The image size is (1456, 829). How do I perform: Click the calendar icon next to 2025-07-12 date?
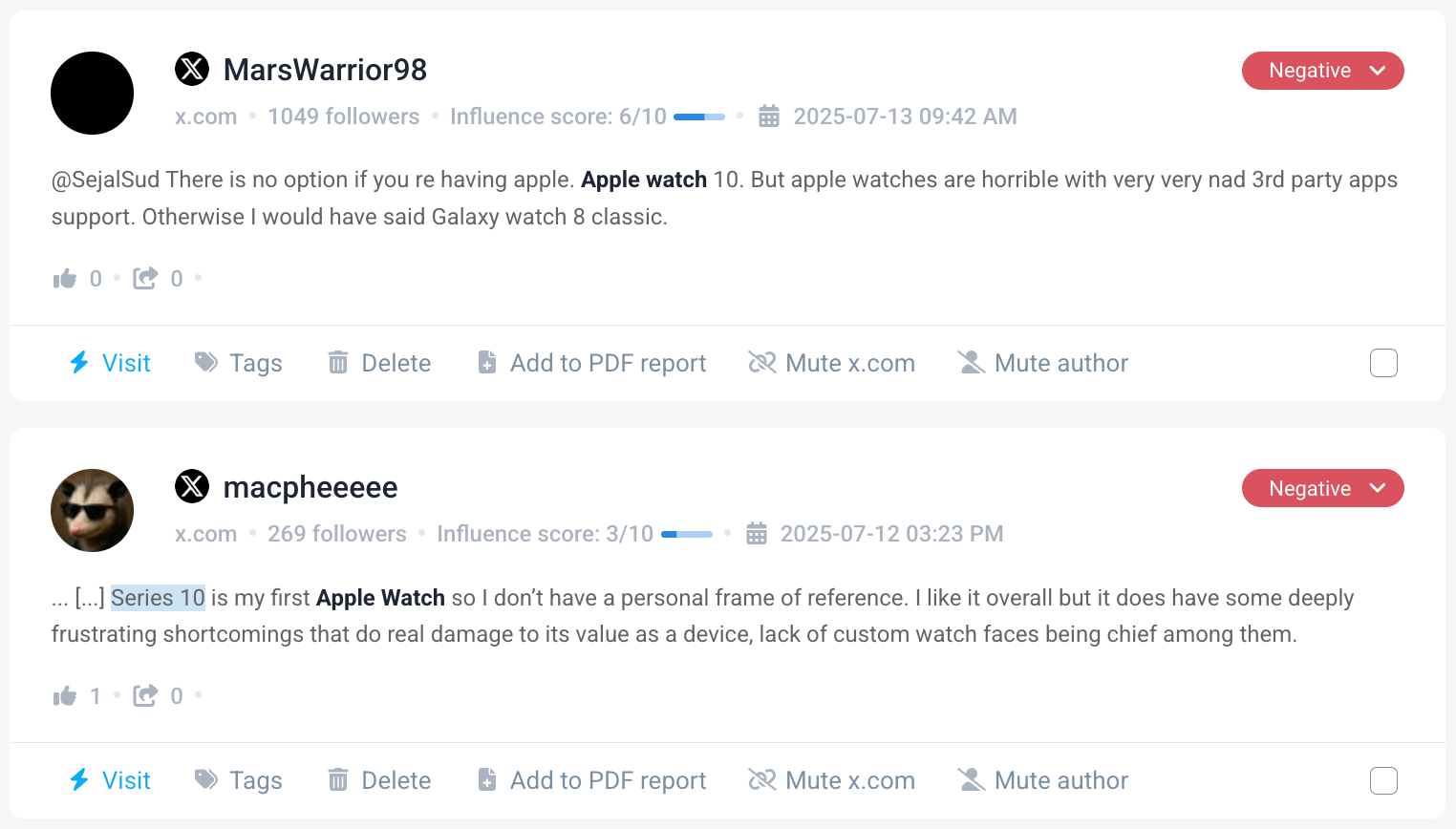(756, 534)
